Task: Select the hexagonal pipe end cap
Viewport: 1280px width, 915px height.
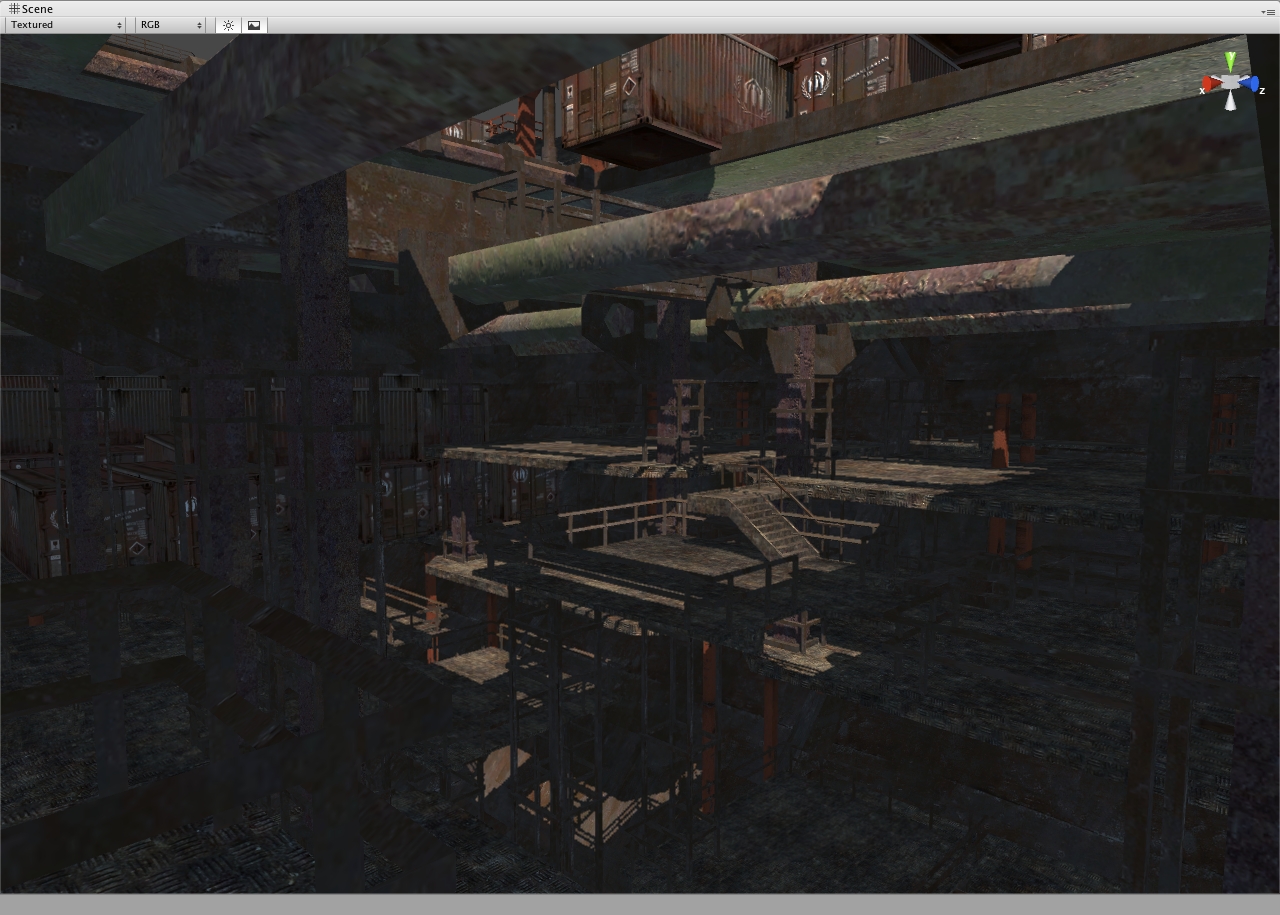Action: pyautogui.click(x=619, y=321)
